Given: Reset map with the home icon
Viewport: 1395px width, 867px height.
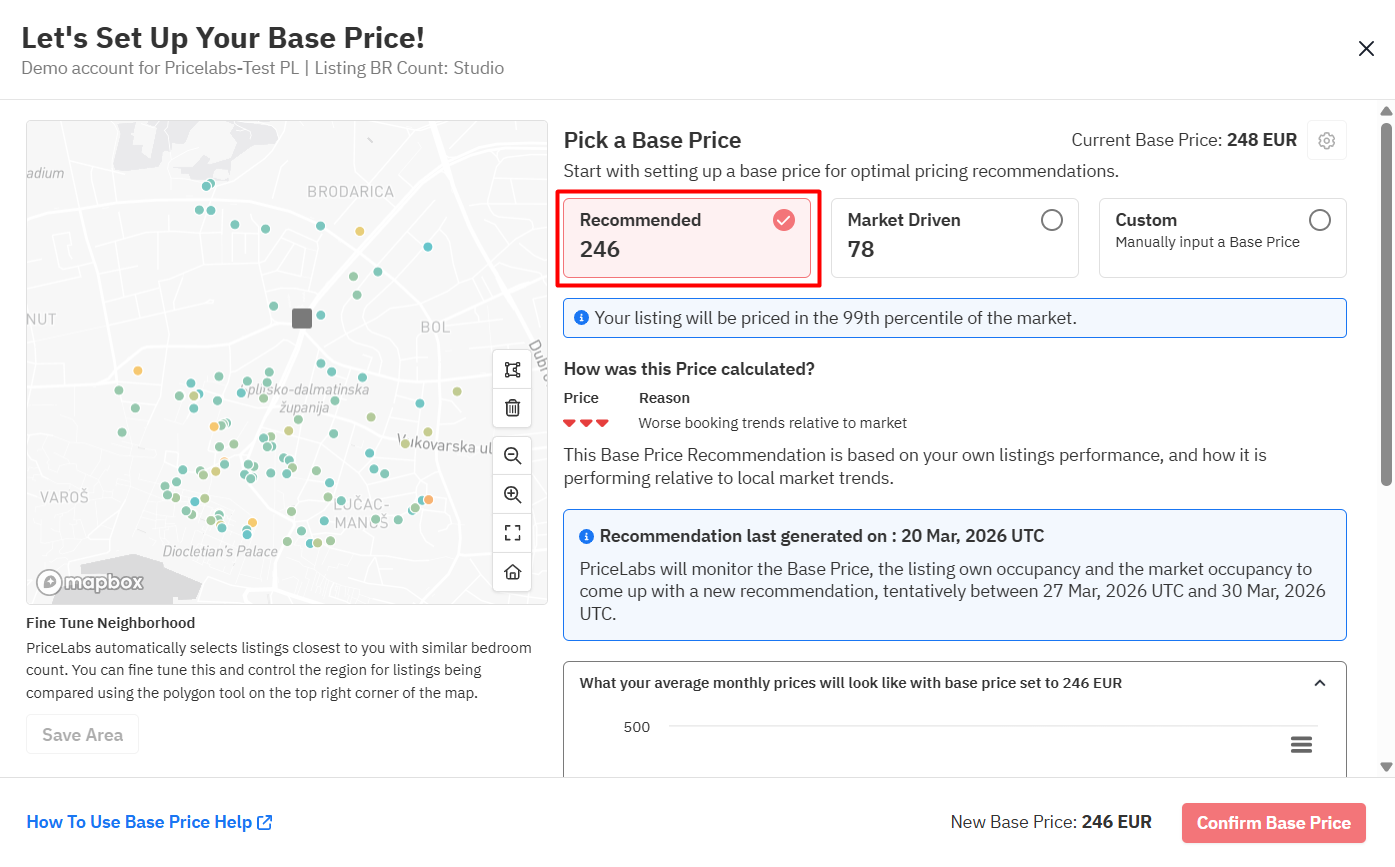Looking at the screenshot, I should point(512,572).
